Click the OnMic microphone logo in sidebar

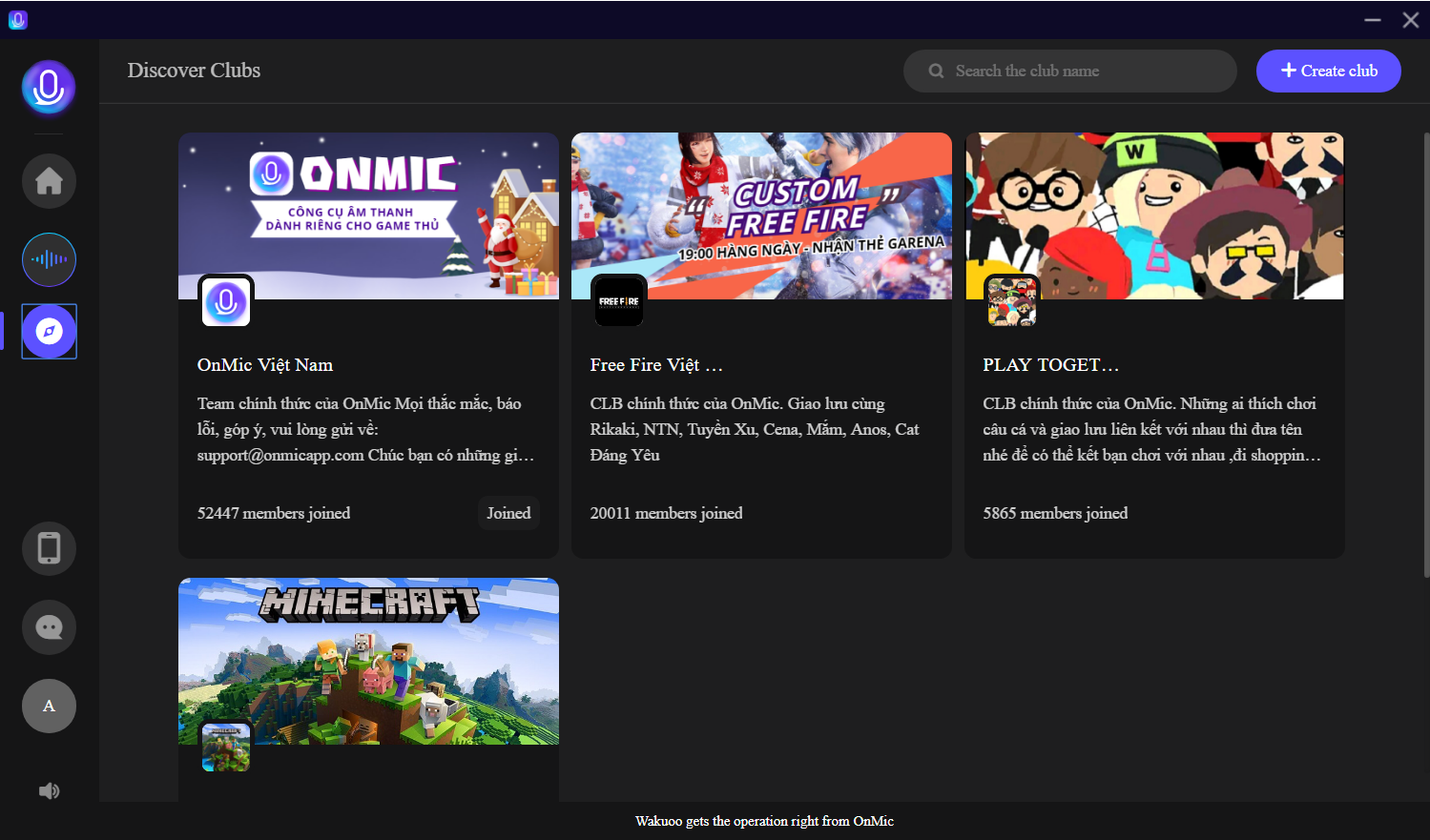point(49,88)
